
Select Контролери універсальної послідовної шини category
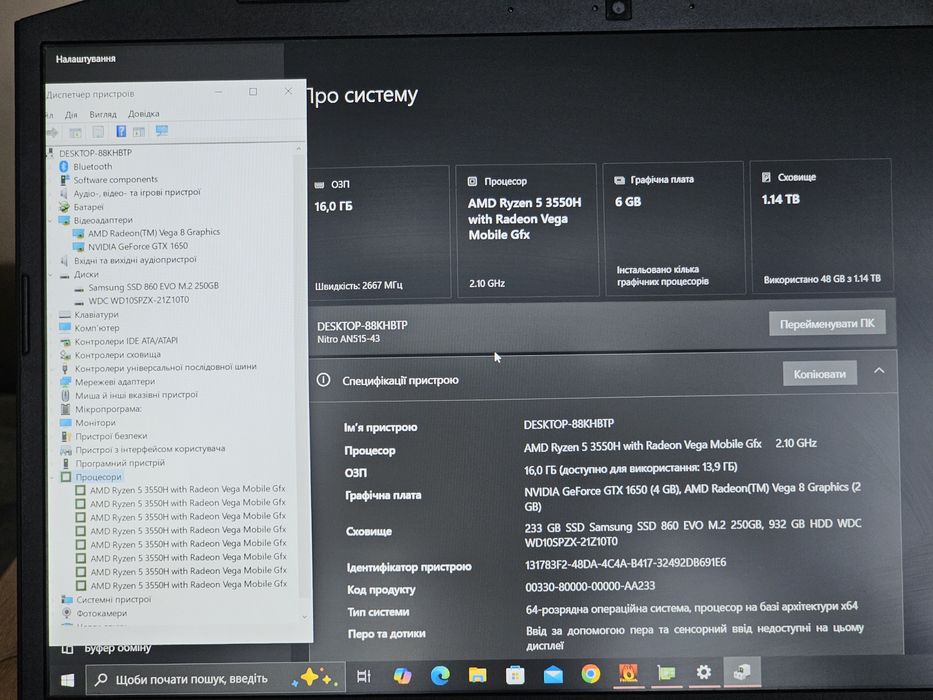pos(165,368)
